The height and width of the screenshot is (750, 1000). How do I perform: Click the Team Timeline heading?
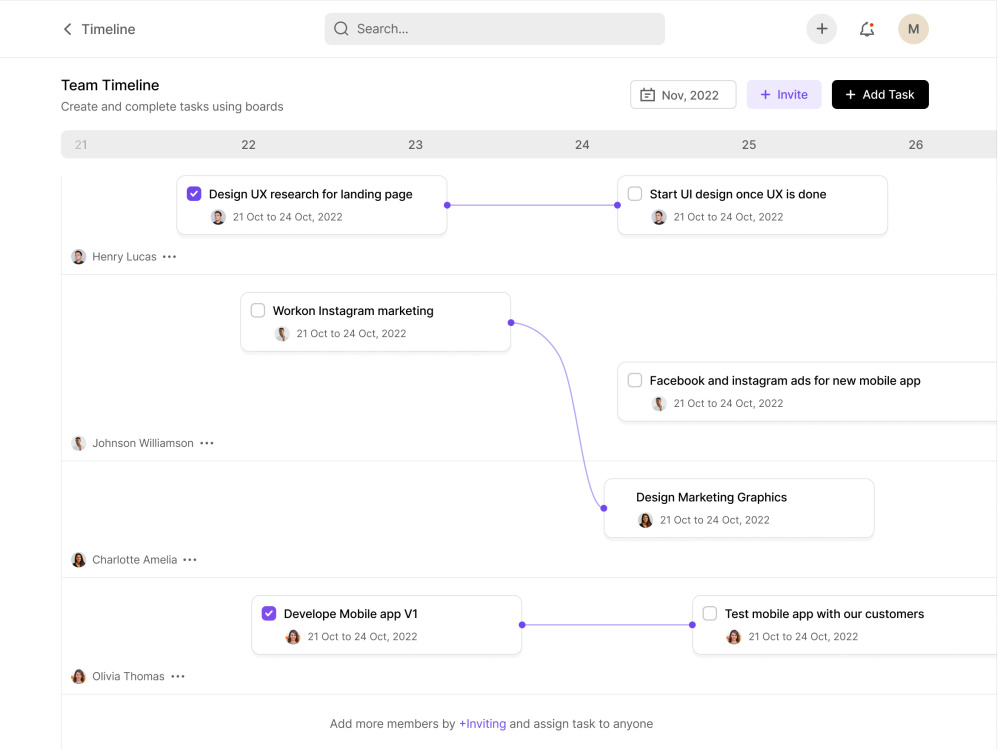click(110, 85)
